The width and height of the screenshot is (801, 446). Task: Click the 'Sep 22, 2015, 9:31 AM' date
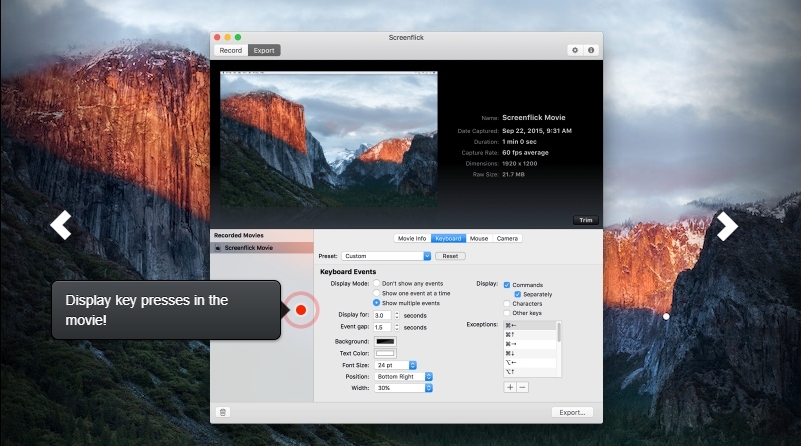(537, 131)
